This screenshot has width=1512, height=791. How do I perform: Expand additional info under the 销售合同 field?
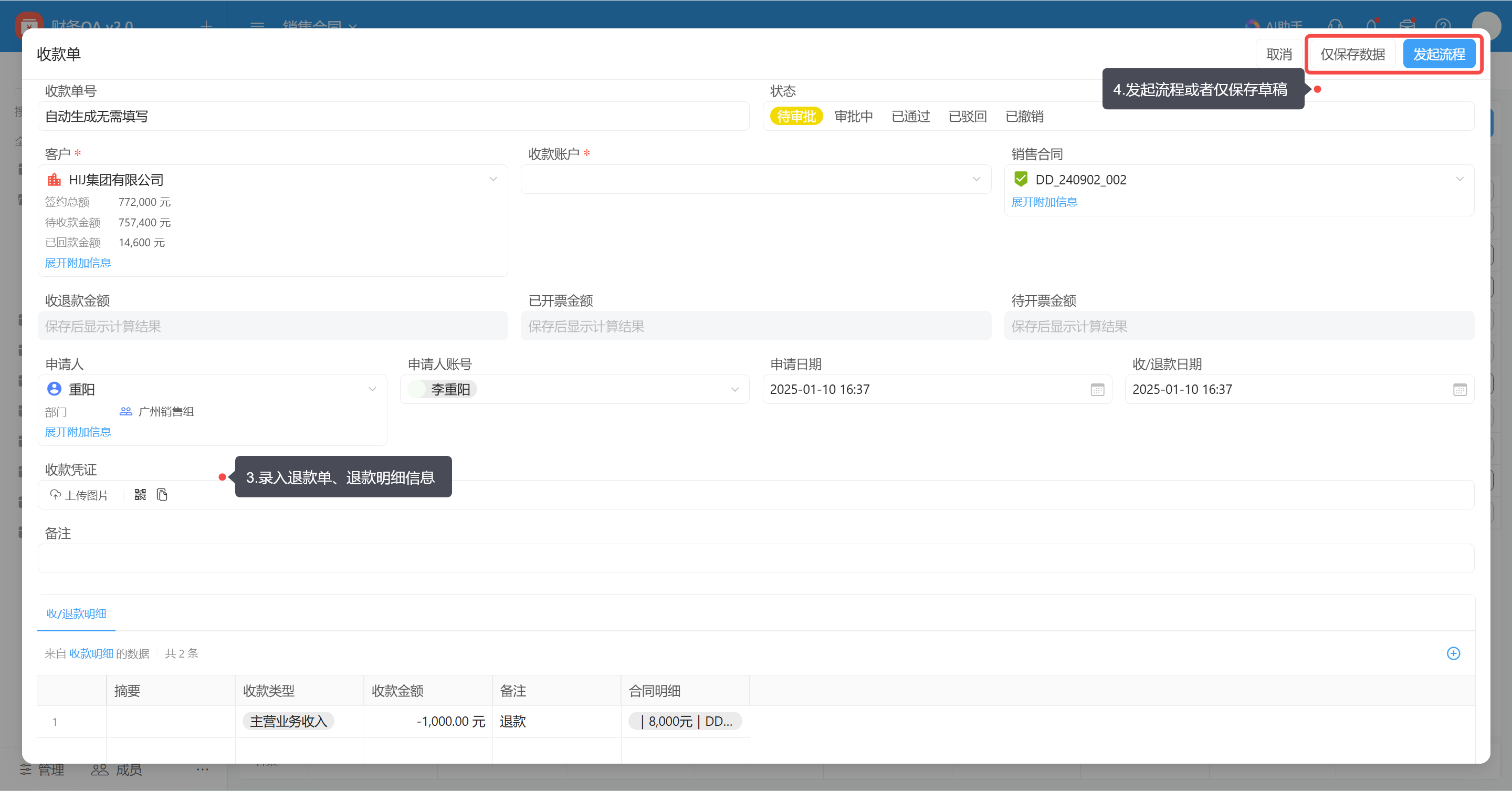[1044, 202]
